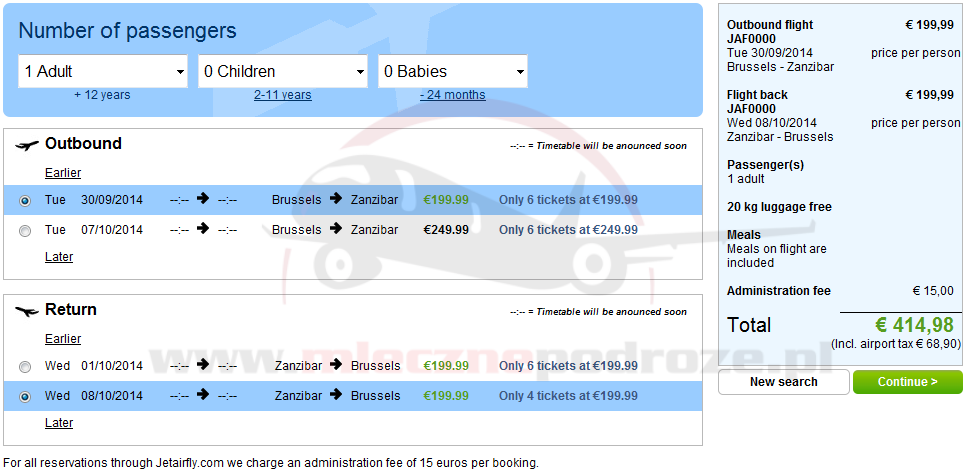Viewport: 966px width, 470px height.
Task: Select the Wed 08/10/2014 return flight radio
Action: coord(25,397)
